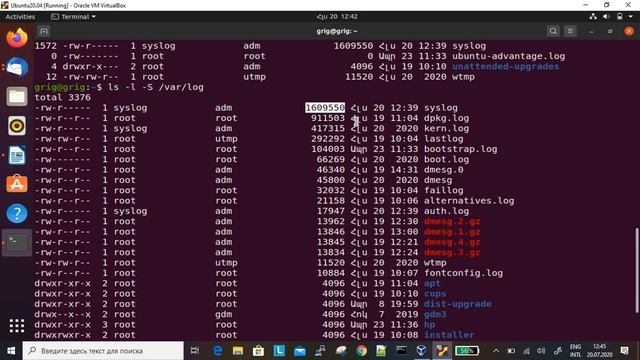Click the blue installer directory name
Viewport: 640px width, 360px height.
click(x=449, y=335)
